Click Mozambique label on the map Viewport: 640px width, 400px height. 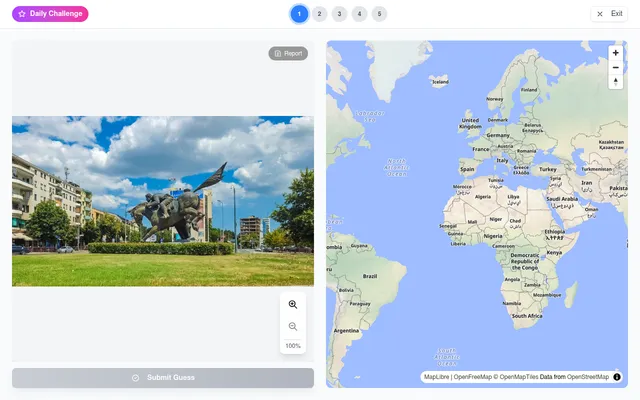coord(547,295)
